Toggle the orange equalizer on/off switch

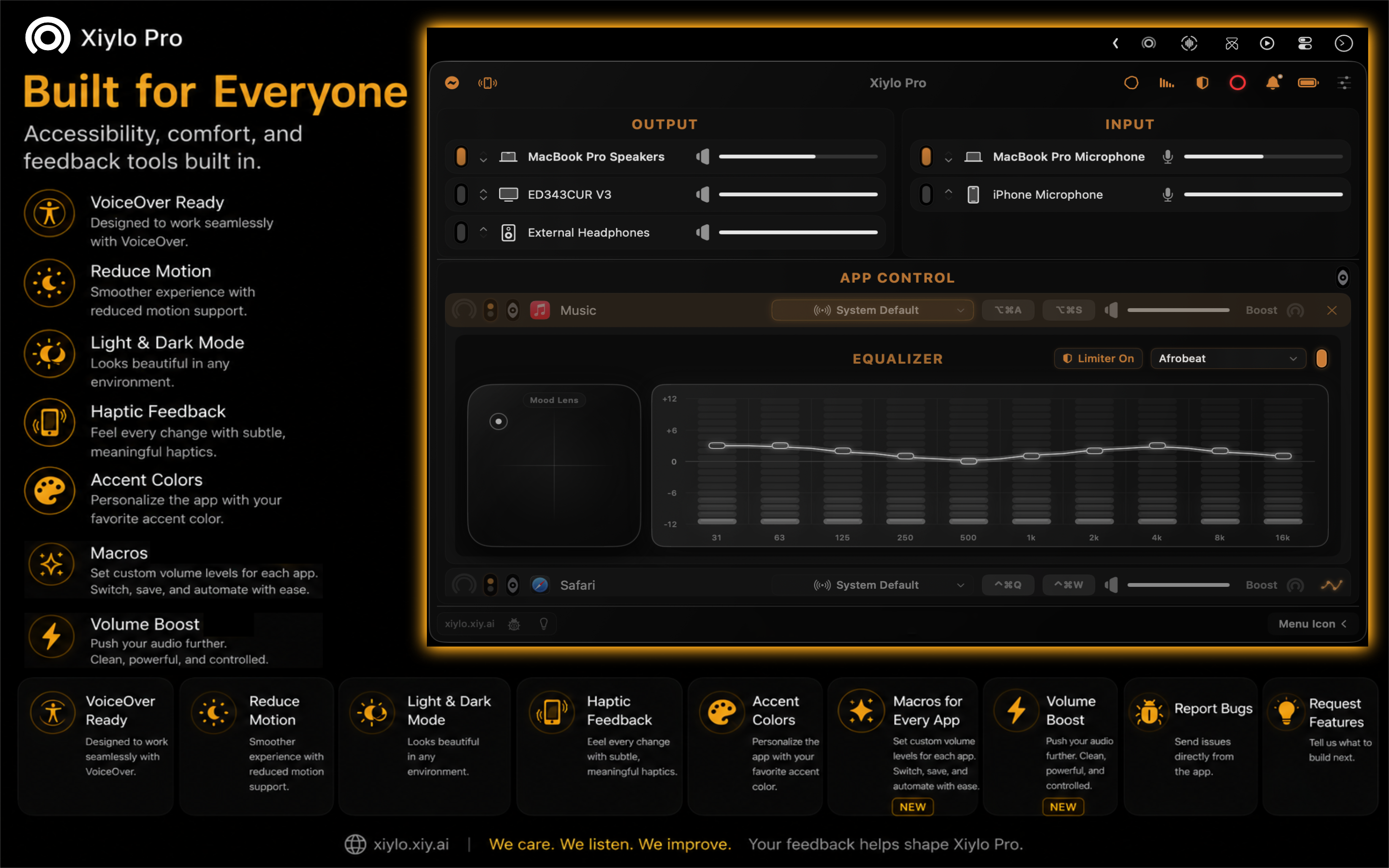click(x=1321, y=358)
